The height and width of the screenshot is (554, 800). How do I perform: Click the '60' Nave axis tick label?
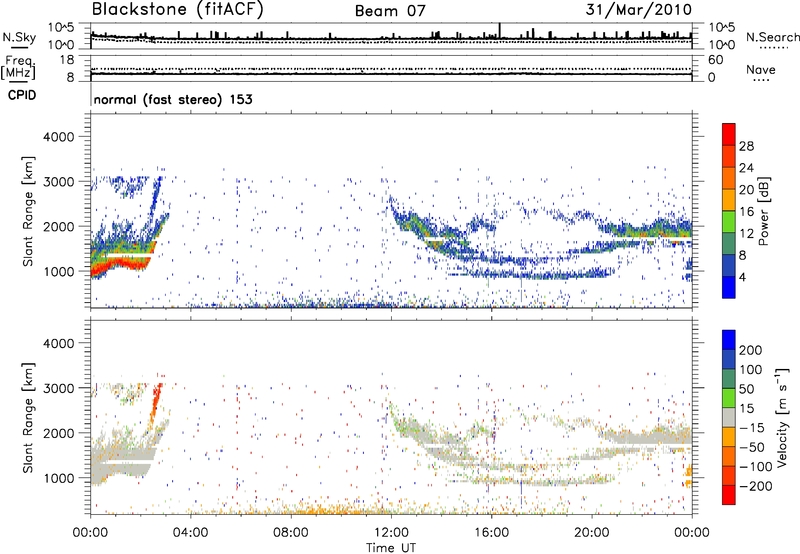coord(716,60)
